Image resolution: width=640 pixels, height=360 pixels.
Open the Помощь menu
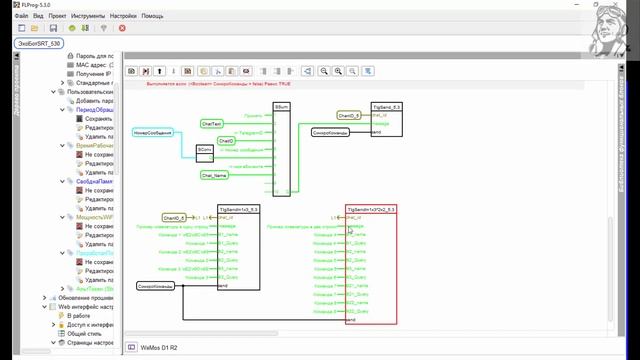click(x=152, y=16)
